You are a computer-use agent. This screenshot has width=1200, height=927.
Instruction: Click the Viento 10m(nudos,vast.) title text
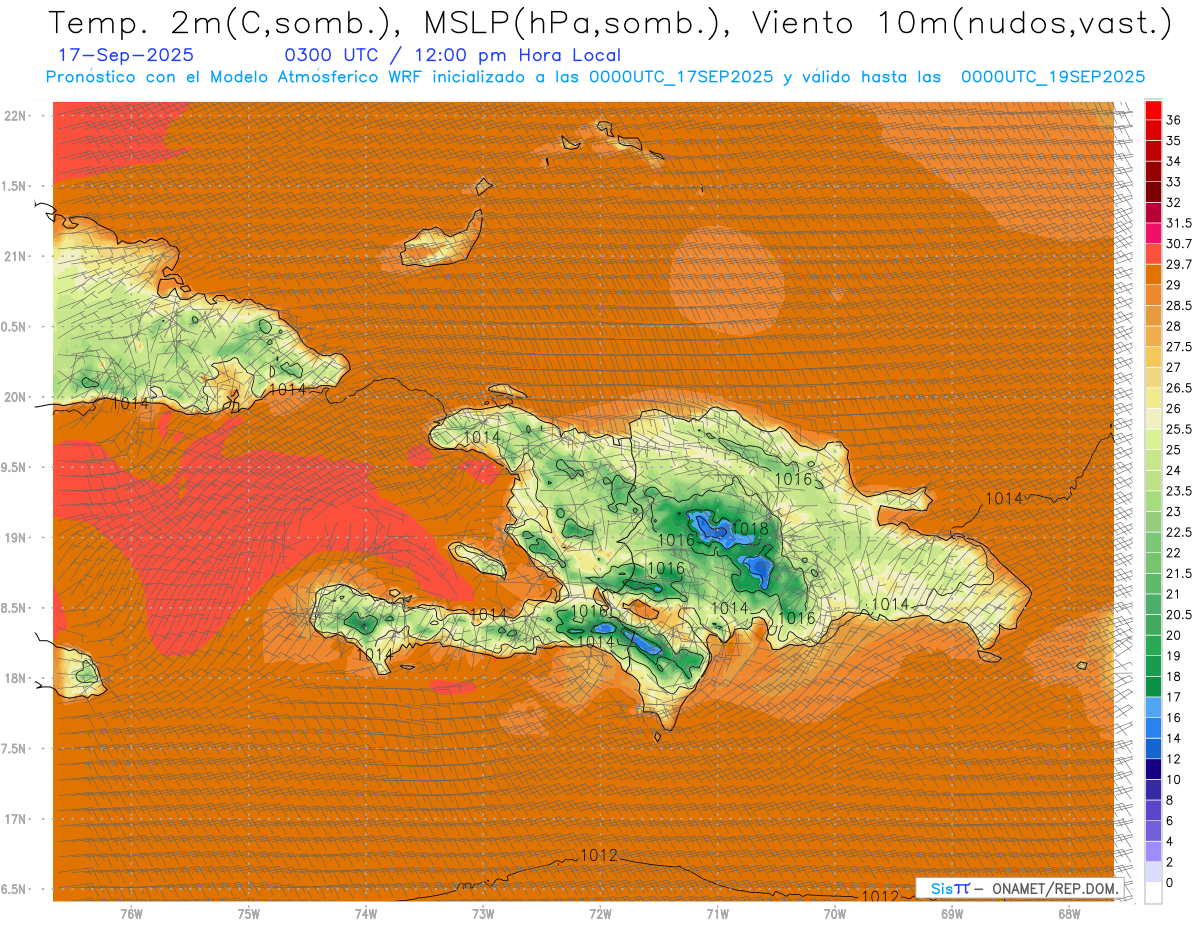pyautogui.click(x=963, y=22)
